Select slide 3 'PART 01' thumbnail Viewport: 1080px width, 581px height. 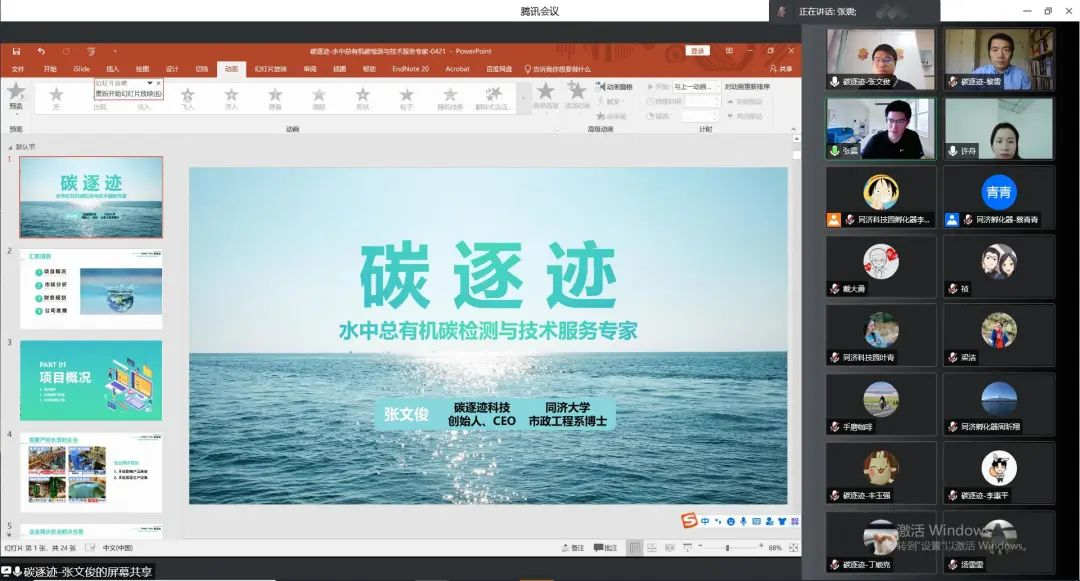91,381
